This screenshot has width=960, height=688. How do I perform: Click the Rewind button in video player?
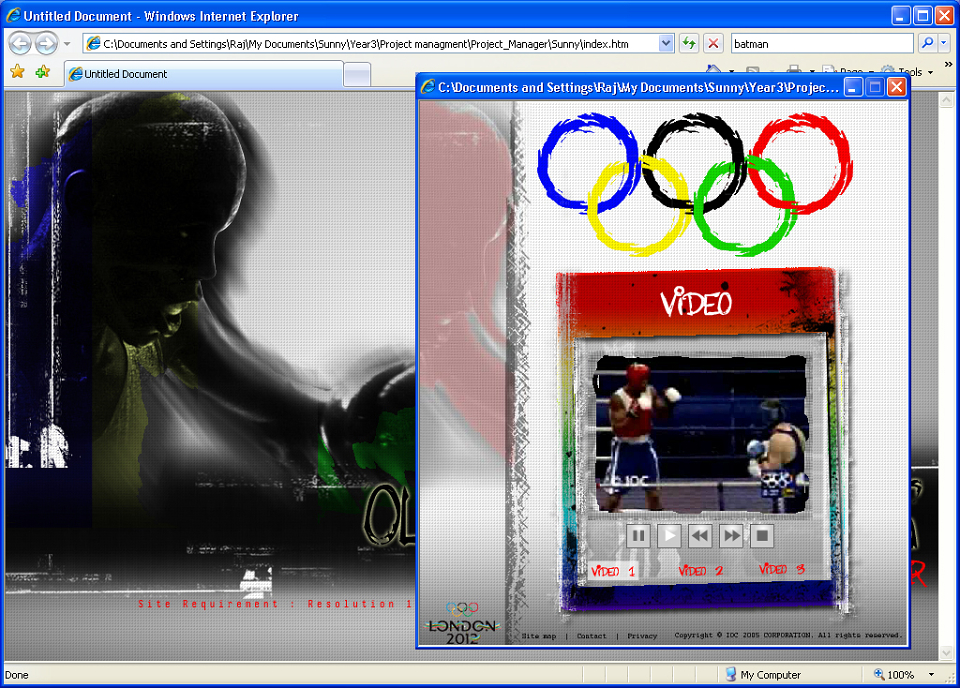point(700,536)
